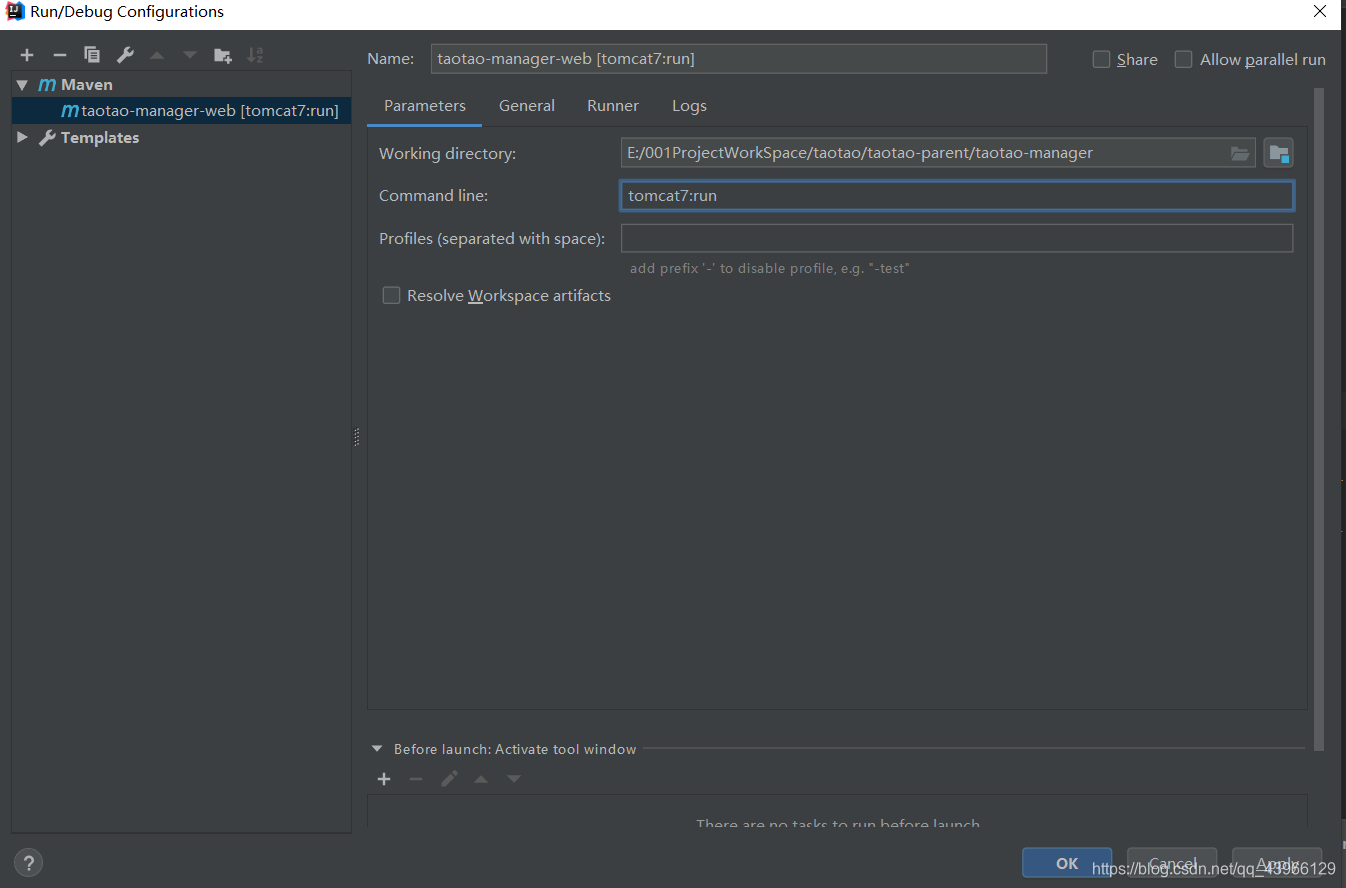Screen dimensions: 1346x888
Task: Move configuration up with gray arrow
Action: pos(157,55)
